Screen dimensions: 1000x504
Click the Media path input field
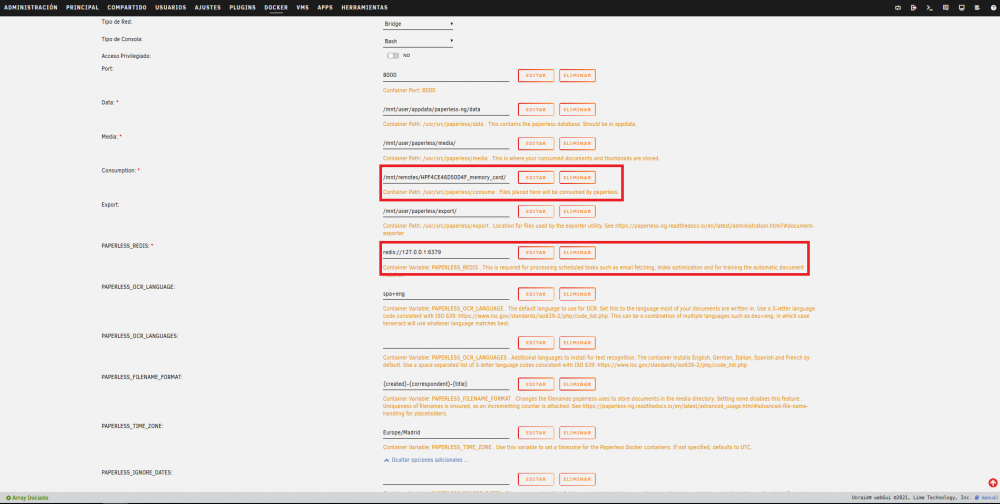click(x=446, y=144)
